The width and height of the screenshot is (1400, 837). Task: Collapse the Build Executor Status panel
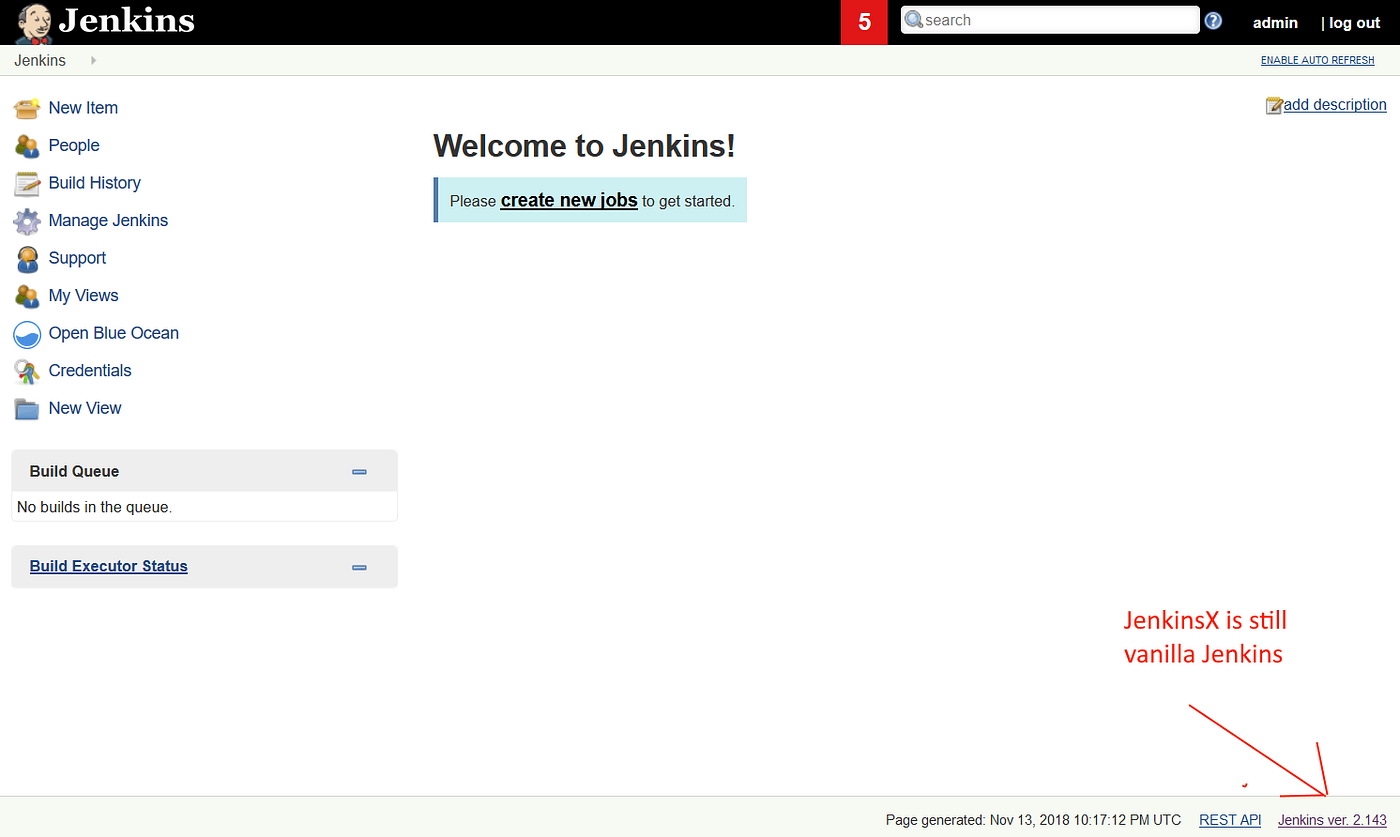(359, 566)
